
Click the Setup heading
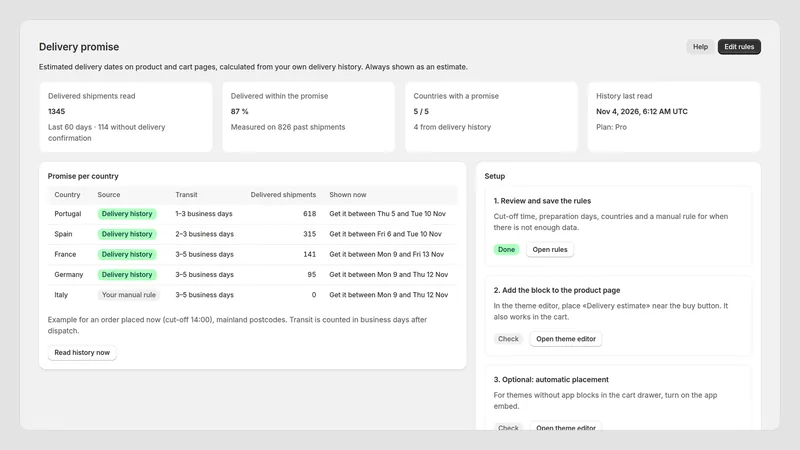click(x=494, y=176)
